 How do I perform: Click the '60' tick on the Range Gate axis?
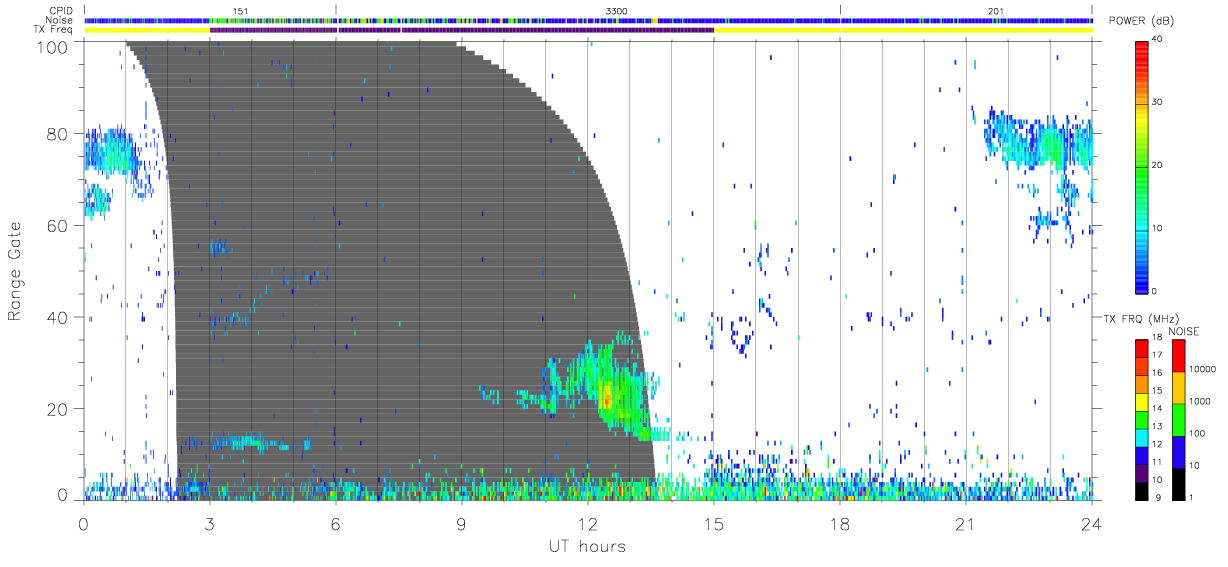[59, 225]
